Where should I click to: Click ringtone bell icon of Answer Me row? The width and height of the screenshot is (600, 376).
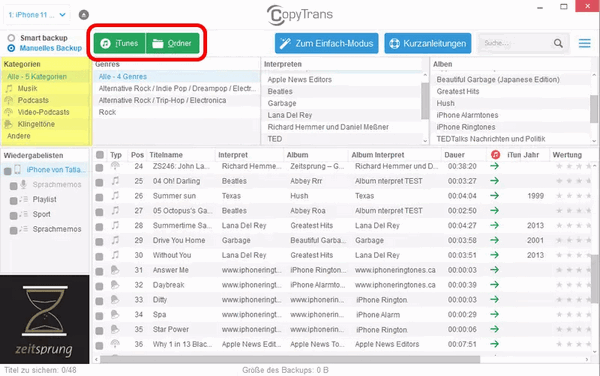pos(115,270)
